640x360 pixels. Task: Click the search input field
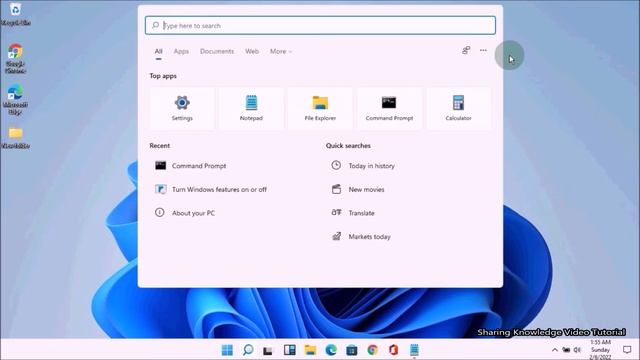pyautogui.click(x=320, y=25)
